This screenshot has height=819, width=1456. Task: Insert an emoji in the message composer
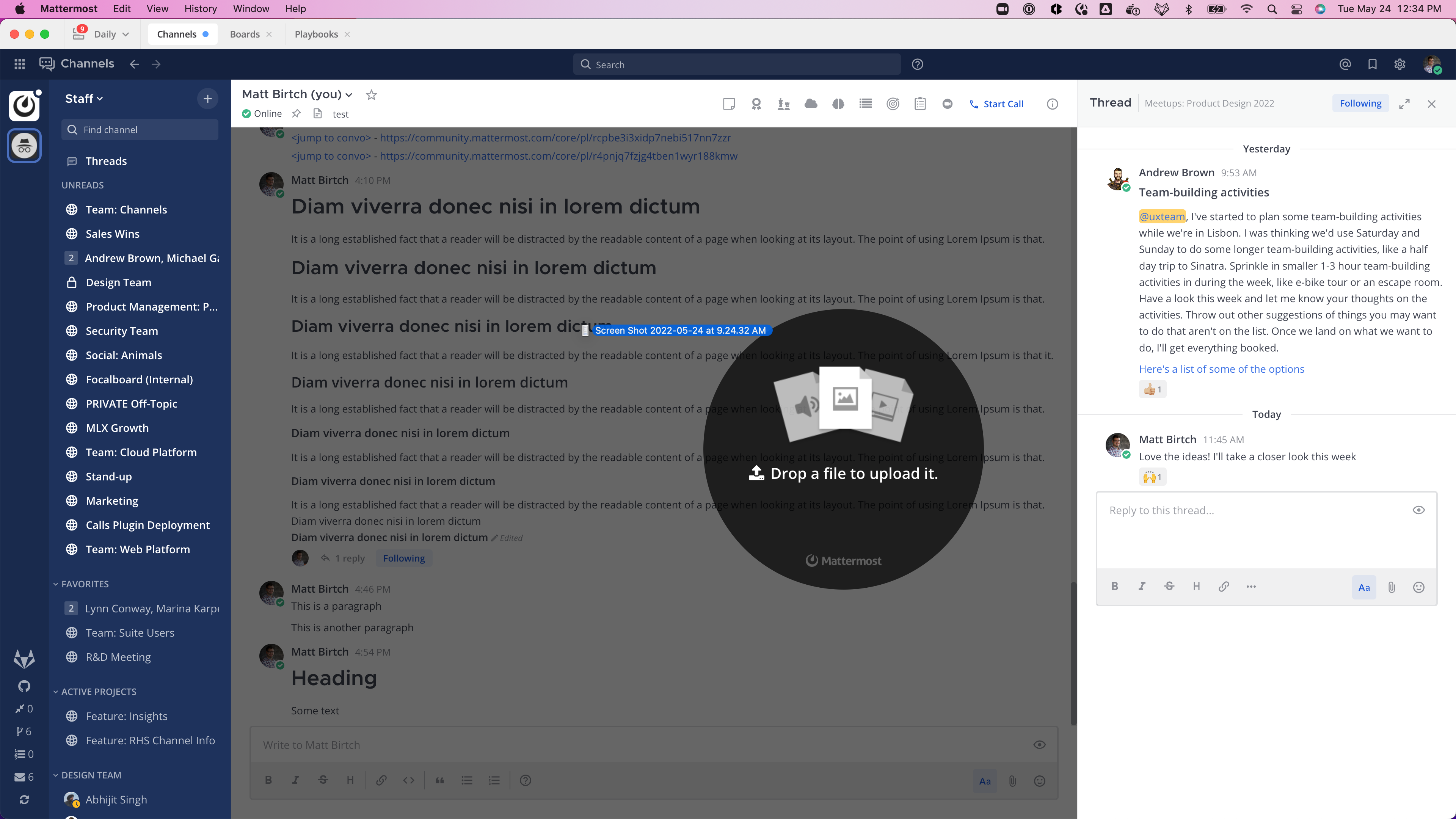pos(1039,781)
